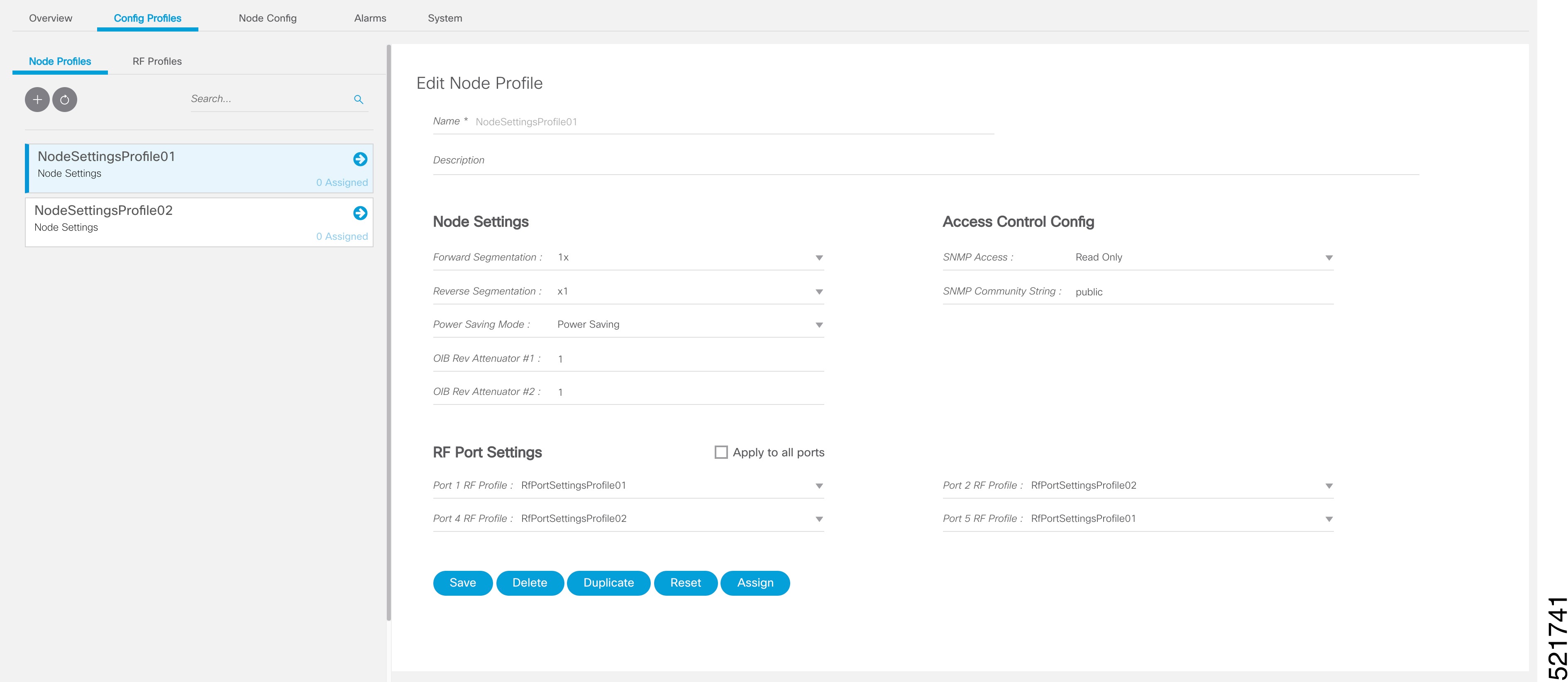This screenshot has height=682, width=1568.
Task: Click the Save button
Action: click(463, 583)
